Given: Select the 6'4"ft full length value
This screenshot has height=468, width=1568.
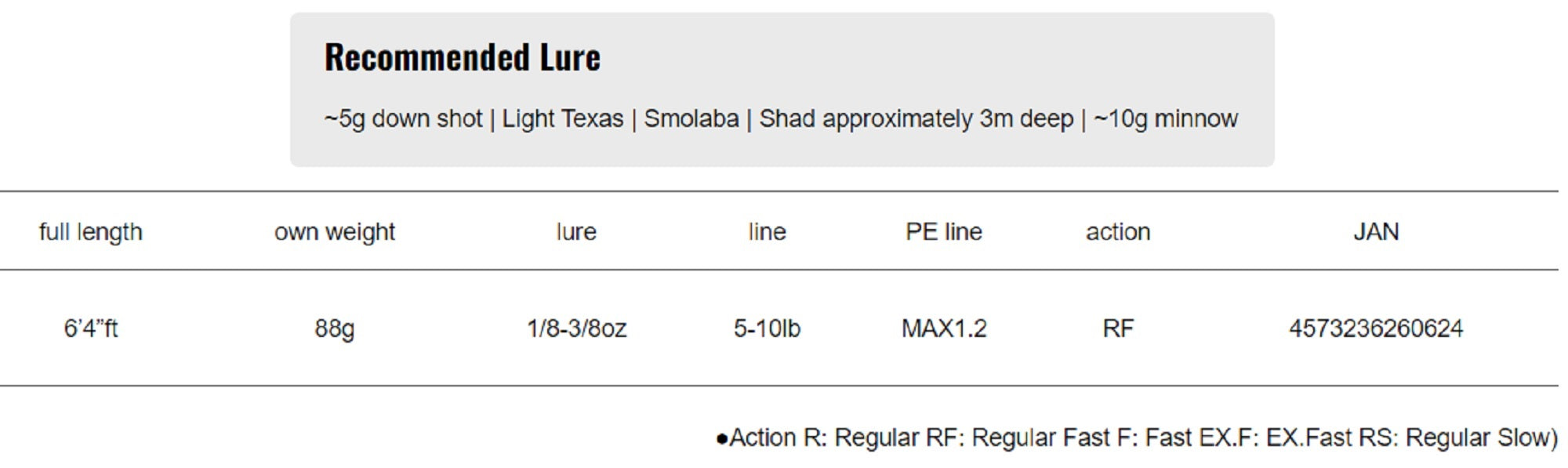Looking at the screenshot, I should click(x=91, y=328).
